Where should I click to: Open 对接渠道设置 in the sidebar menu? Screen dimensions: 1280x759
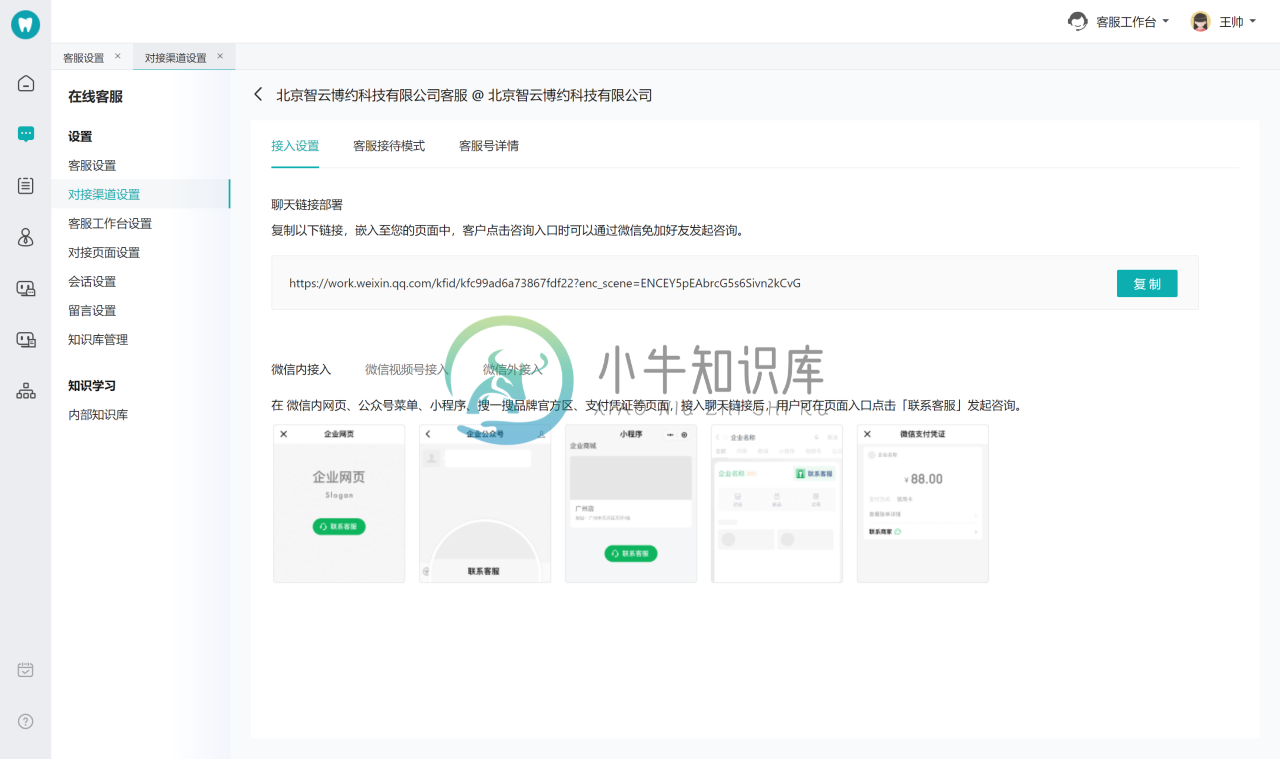click(104, 194)
